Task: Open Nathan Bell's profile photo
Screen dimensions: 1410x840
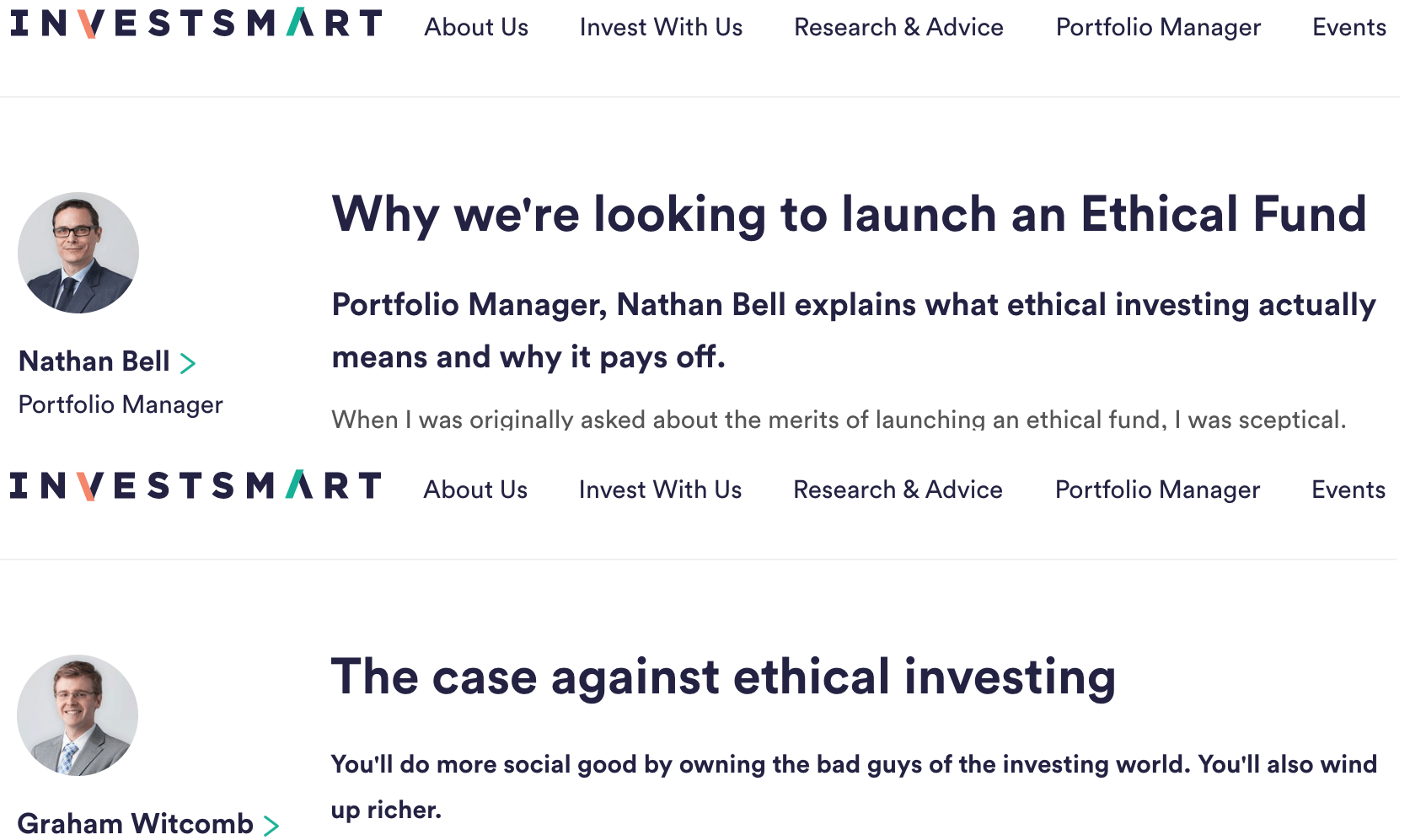Action: pyautogui.click(x=78, y=253)
